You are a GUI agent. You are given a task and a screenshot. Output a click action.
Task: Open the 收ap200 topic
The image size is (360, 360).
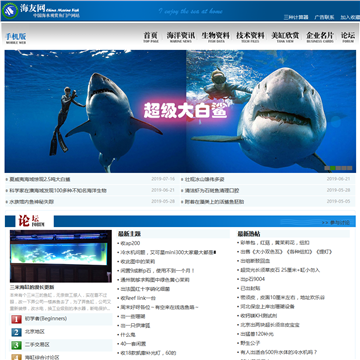[130, 243]
